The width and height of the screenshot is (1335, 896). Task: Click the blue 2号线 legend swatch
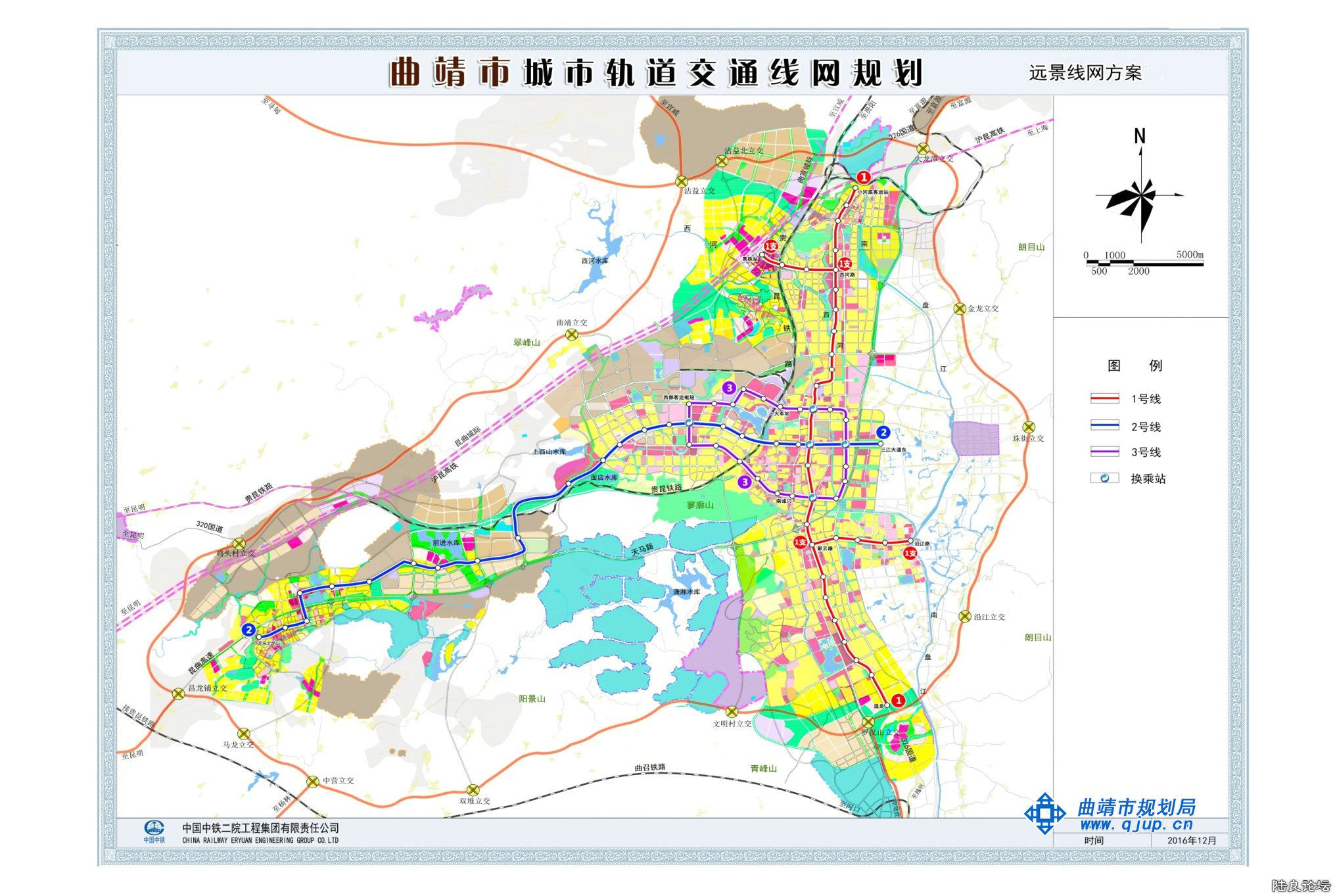tap(1104, 426)
